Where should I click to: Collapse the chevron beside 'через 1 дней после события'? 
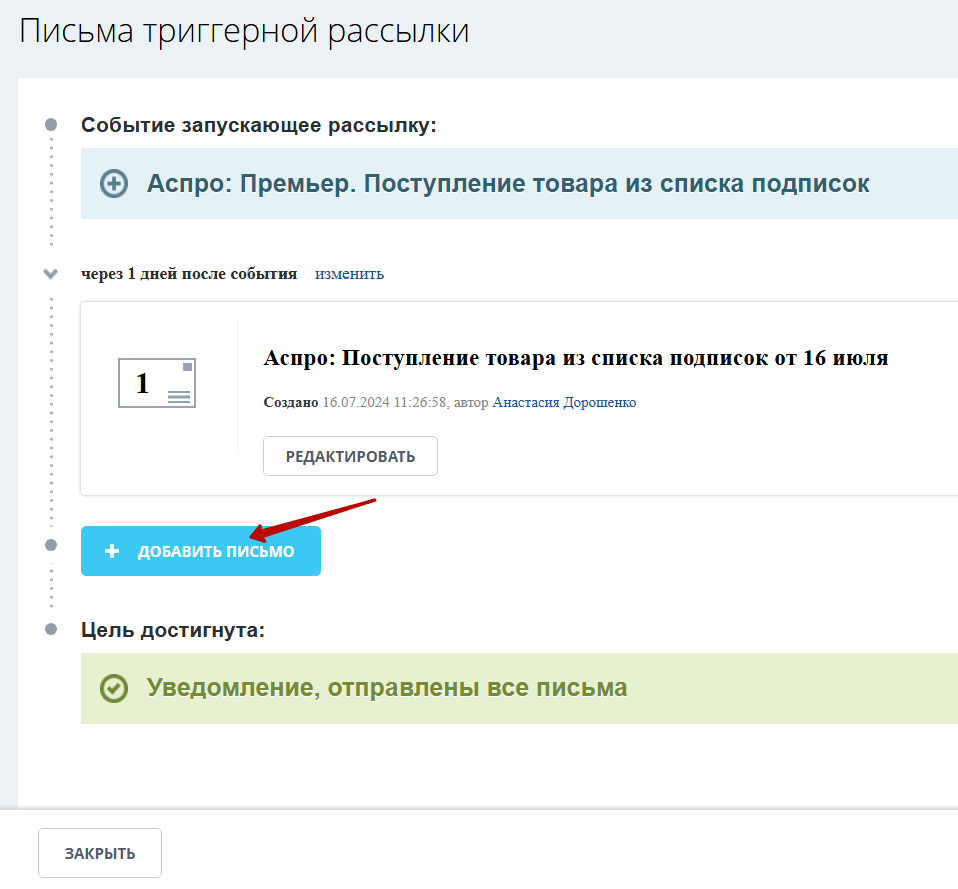click(51, 273)
